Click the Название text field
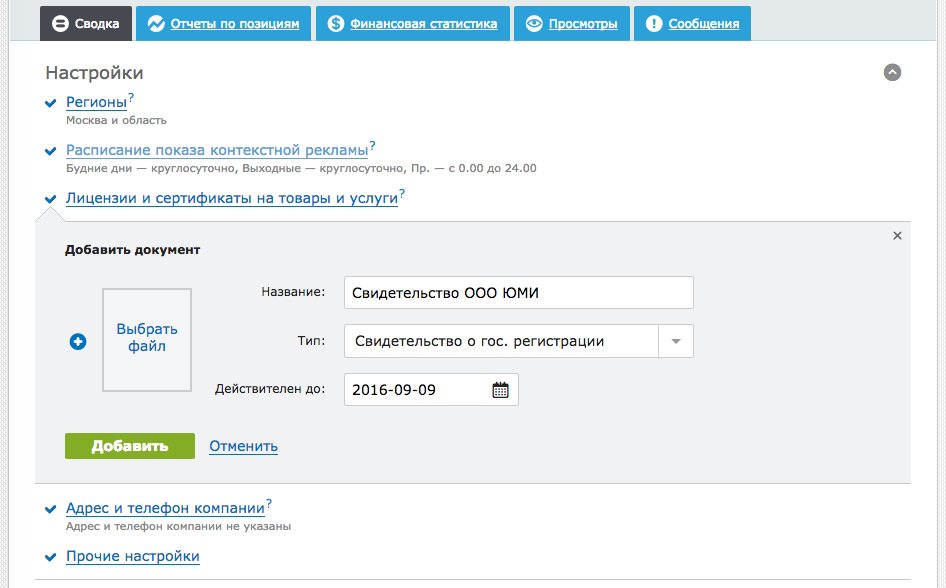946x588 pixels. (518, 293)
